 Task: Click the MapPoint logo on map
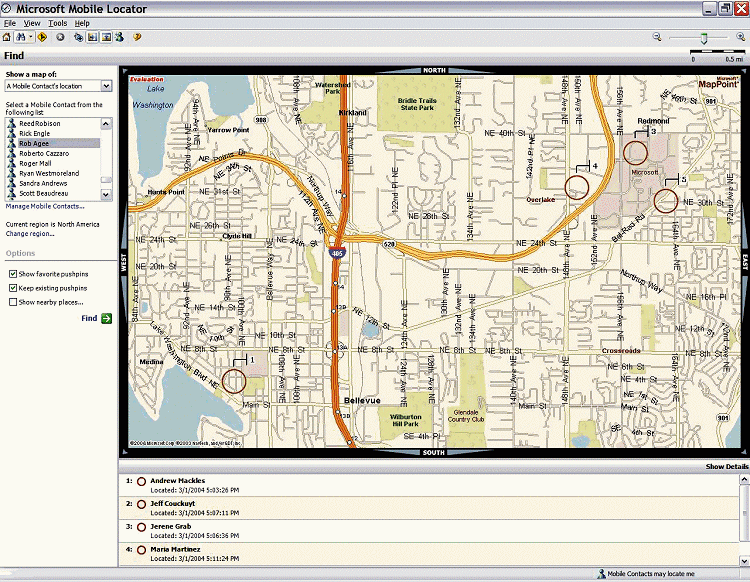[x=718, y=84]
